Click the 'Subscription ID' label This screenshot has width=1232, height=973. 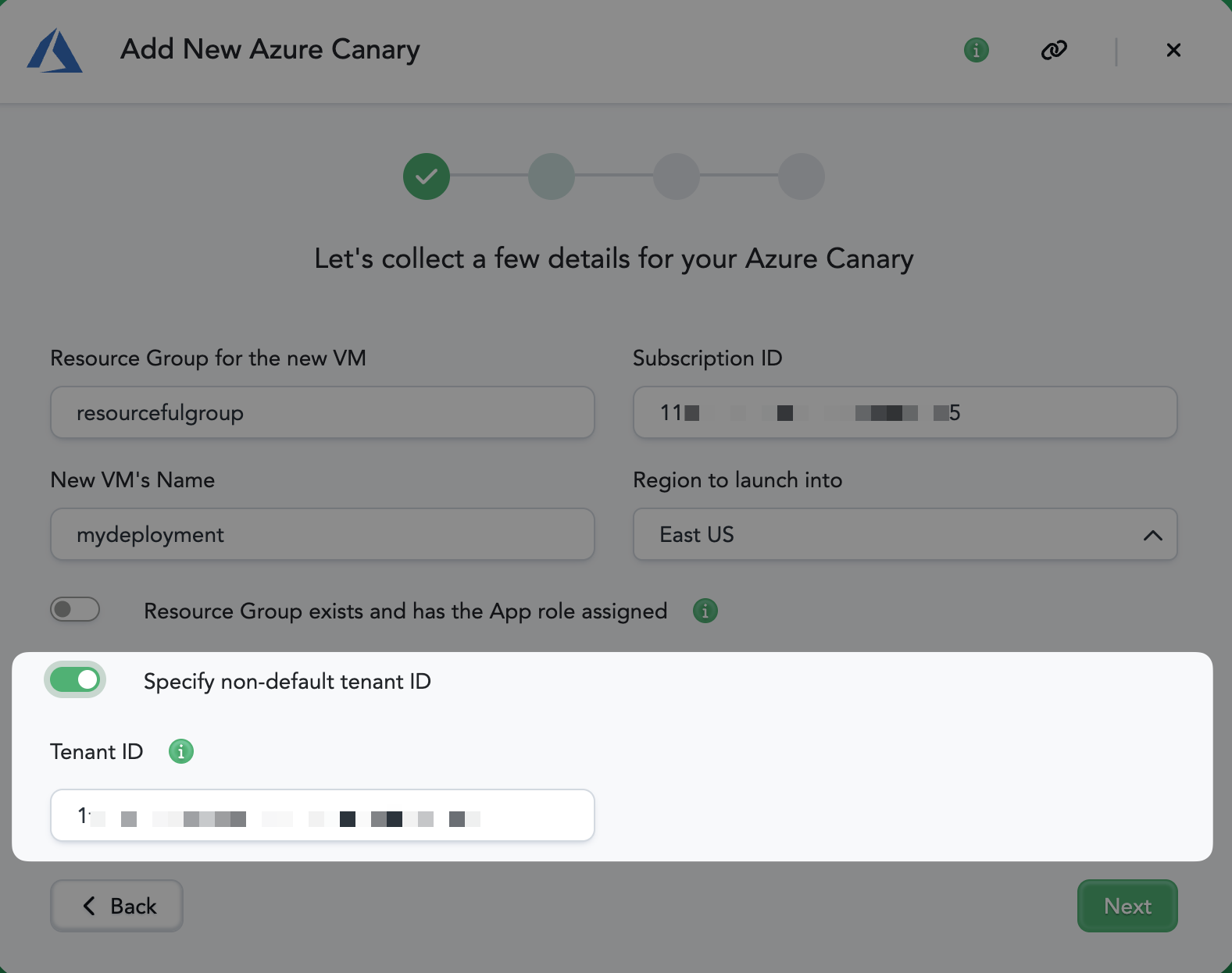coord(708,358)
